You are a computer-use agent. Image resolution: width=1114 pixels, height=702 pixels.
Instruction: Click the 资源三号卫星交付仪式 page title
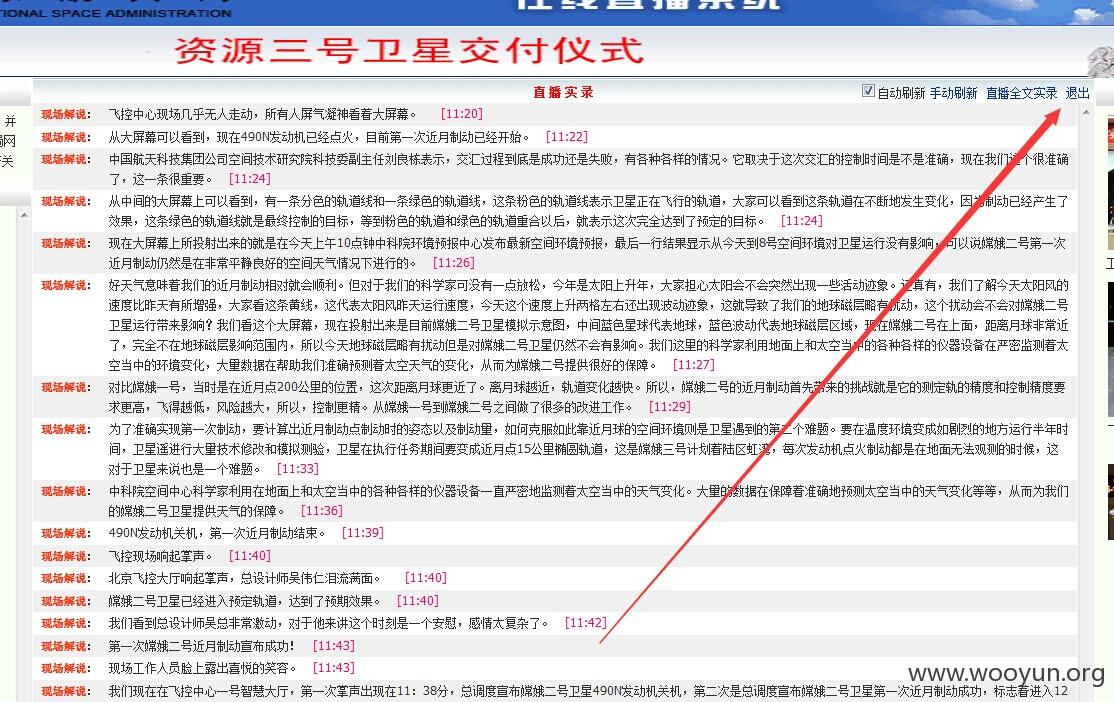point(409,50)
